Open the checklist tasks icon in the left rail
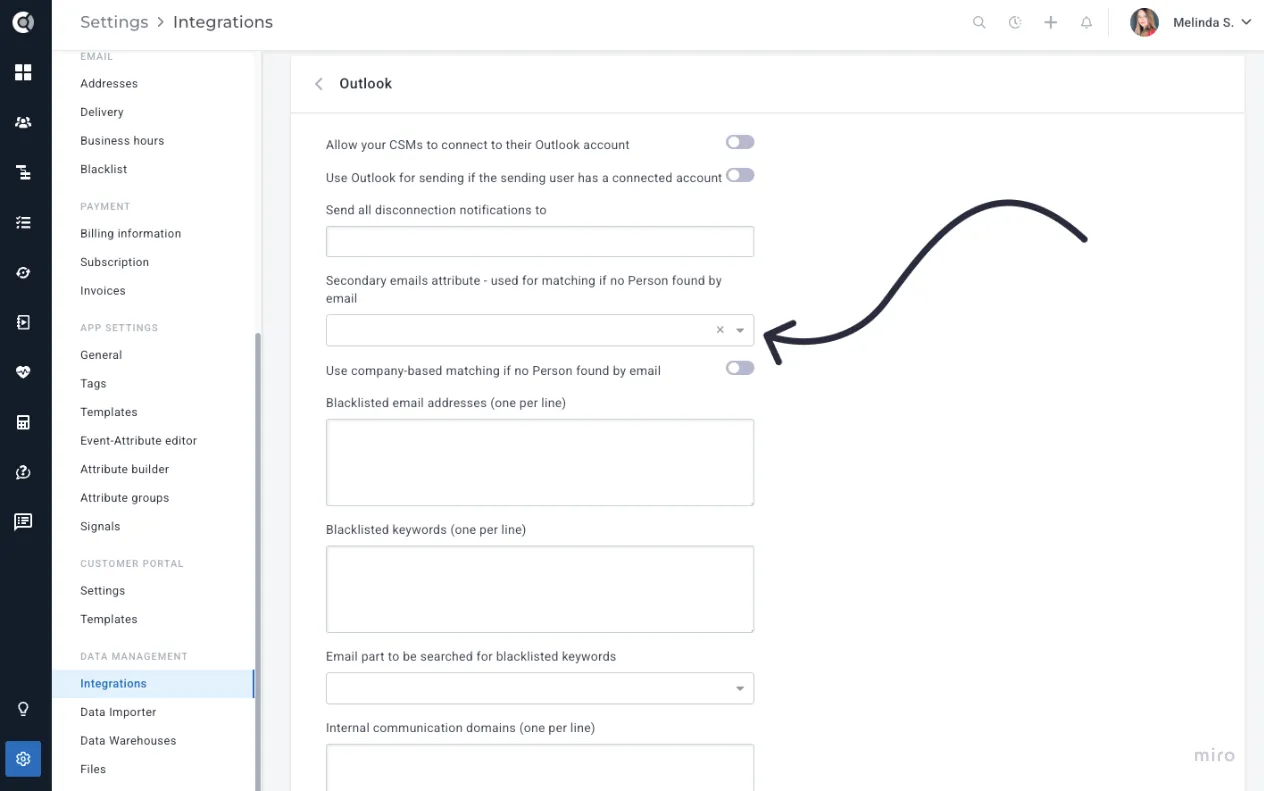This screenshot has width=1264, height=791. [23, 222]
